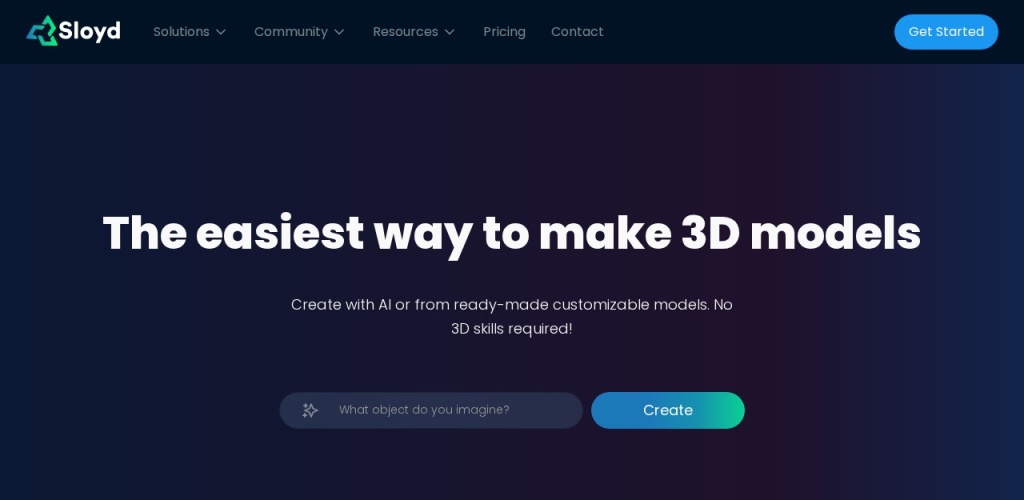The image size is (1024, 500).
Task: Click the sparkle AI icon in prompt box
Action: pyautogui.click(x=310, y=410)
